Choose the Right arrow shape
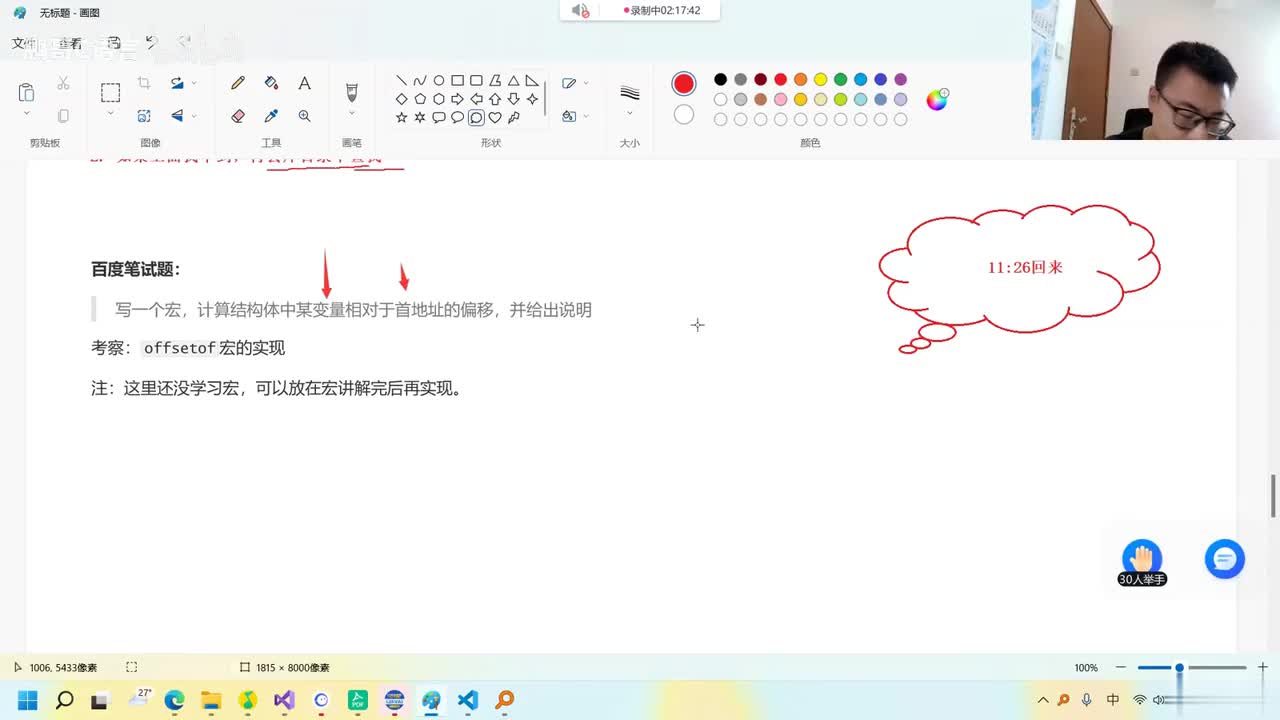The image size is (1280, 720). coord(457,99)
